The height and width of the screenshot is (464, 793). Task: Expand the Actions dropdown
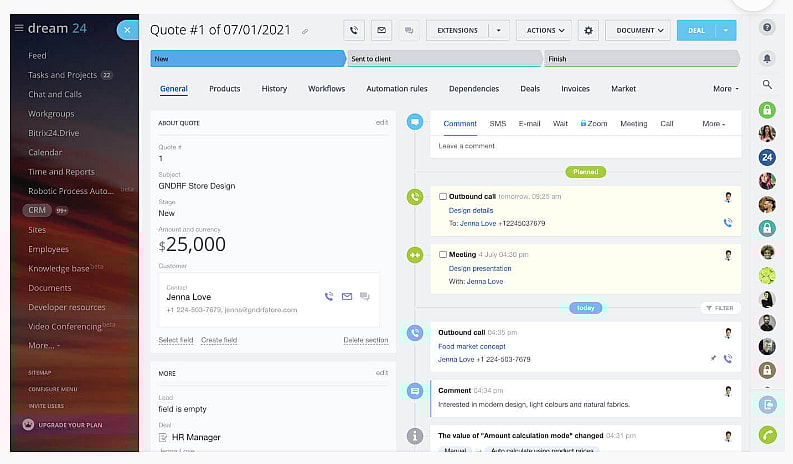[x=544, y=31]
